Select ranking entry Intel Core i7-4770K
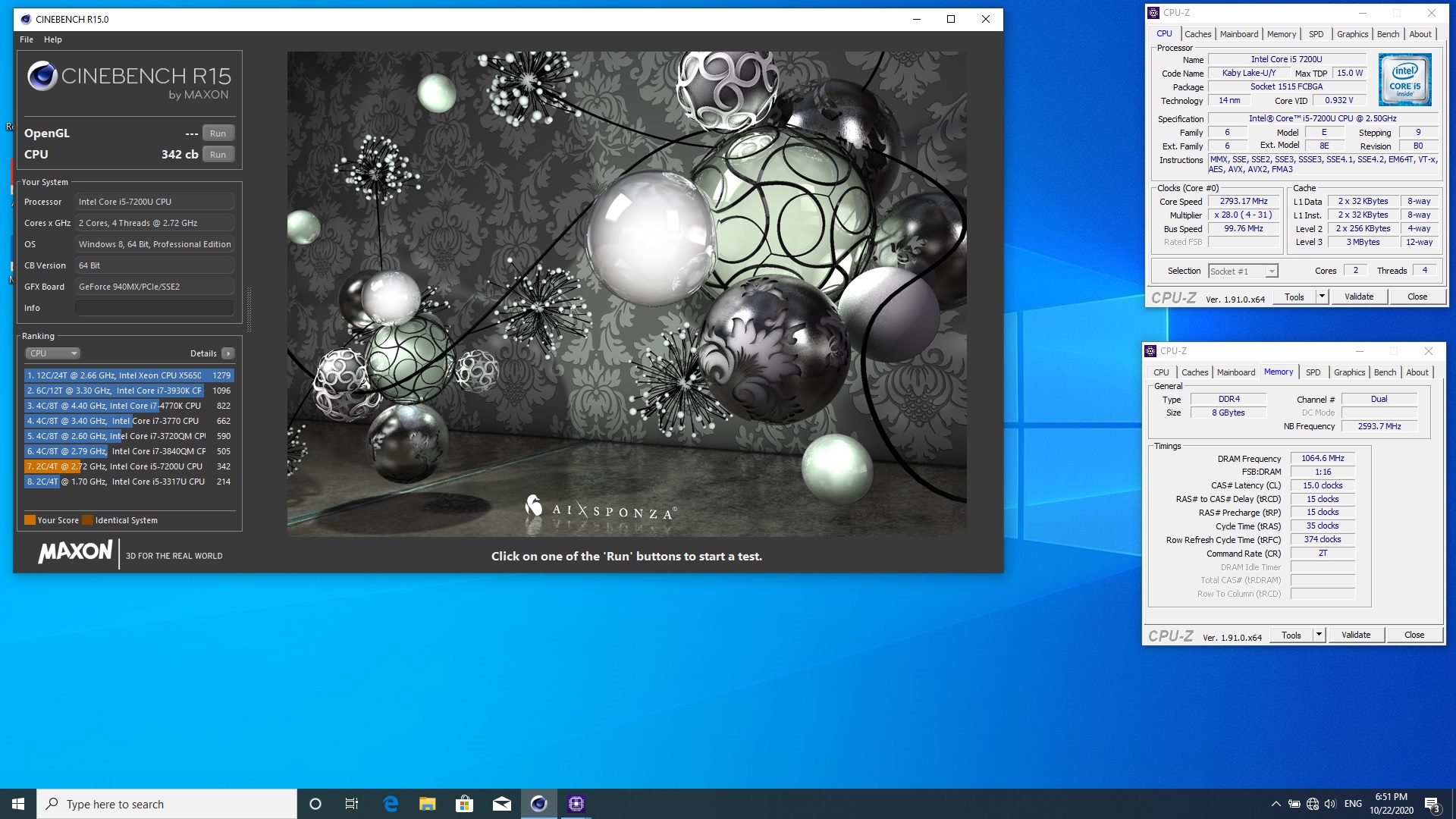1456x819 pixels. click(129, 406)
